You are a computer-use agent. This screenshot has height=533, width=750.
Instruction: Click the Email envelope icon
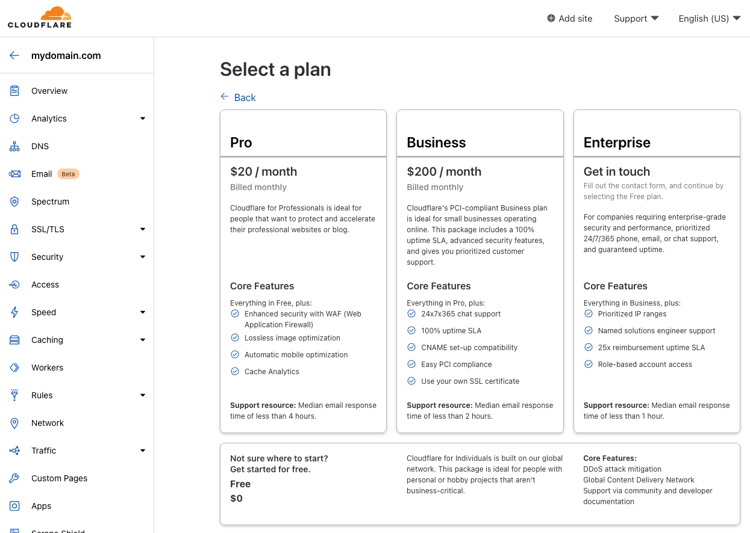(14, 174)
